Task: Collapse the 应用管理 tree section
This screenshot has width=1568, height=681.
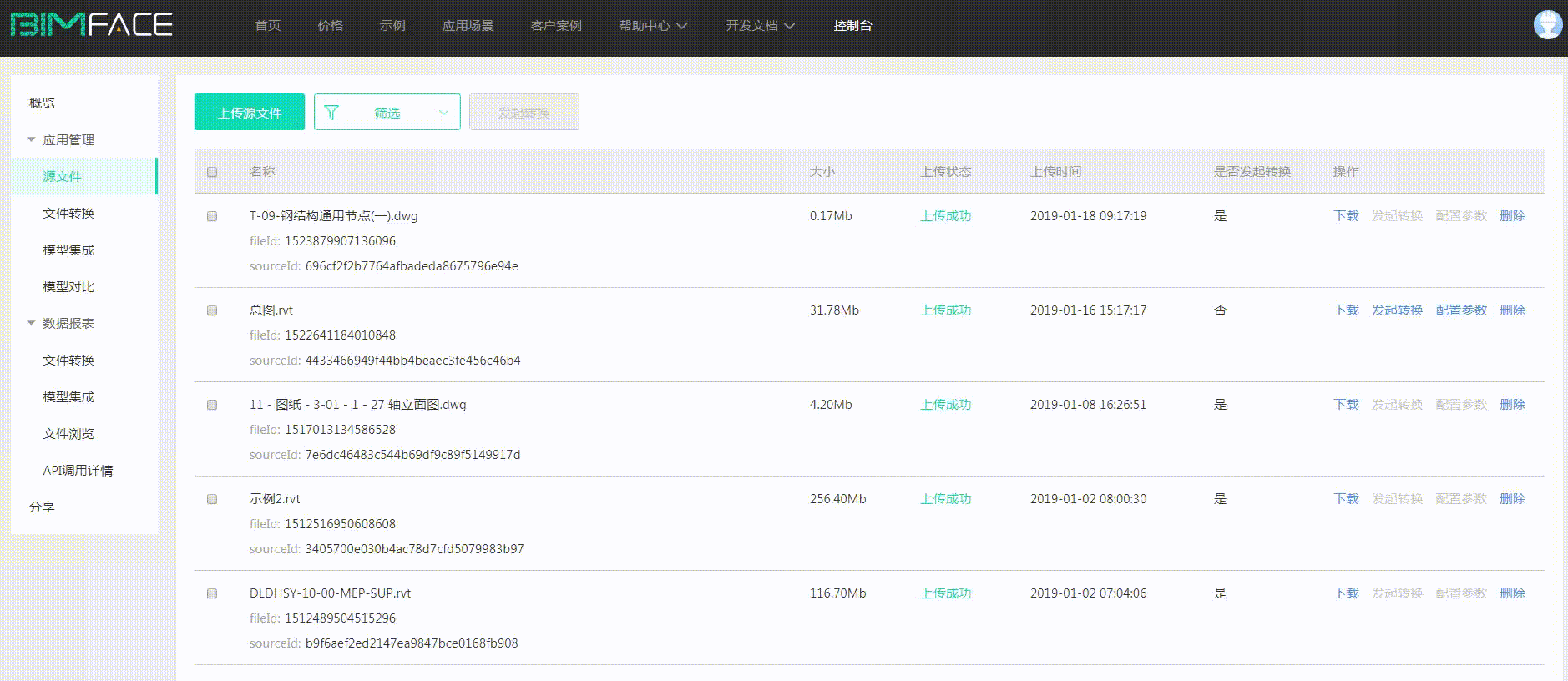Action: 32,140
